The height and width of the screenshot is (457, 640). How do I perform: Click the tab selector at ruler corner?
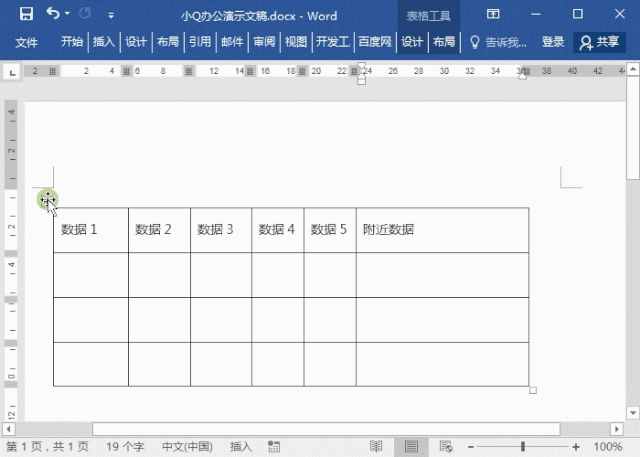12,73
